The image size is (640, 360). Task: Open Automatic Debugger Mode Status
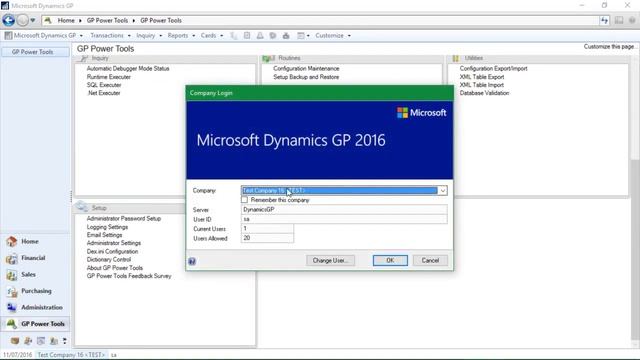coord(128,69)
